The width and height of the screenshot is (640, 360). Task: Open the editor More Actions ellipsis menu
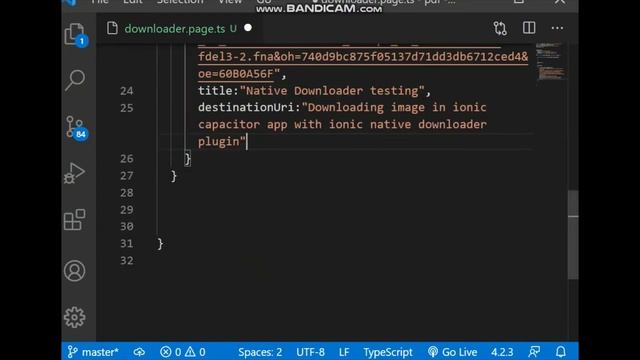[x=557, y=28]
